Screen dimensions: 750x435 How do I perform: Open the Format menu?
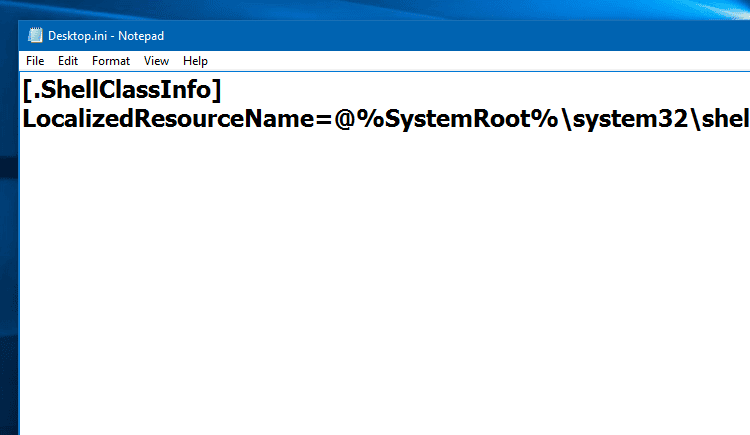click(x=111, y=61)
